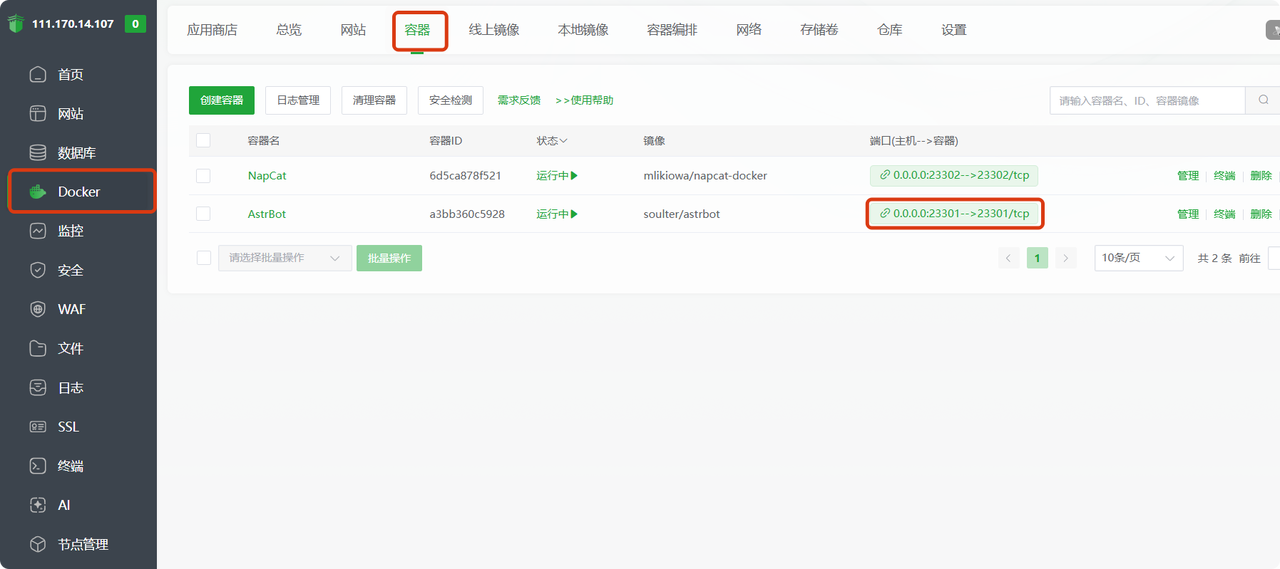Image resolution: width=1280 pixels, height=569 pixels.
Task: Switch to 网络 tab
Action: click(749, 30)
